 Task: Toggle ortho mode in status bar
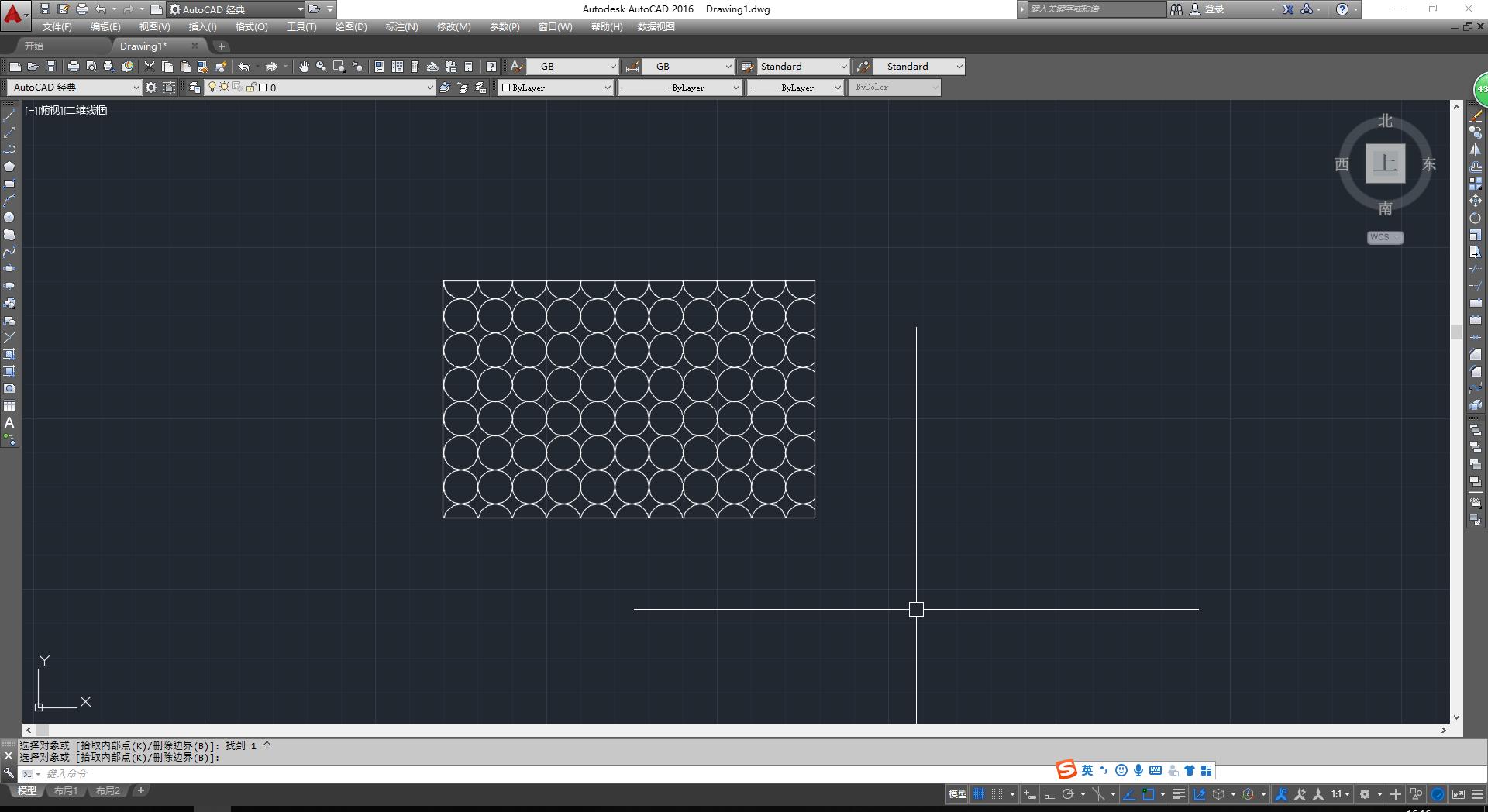click(1049, 794)
